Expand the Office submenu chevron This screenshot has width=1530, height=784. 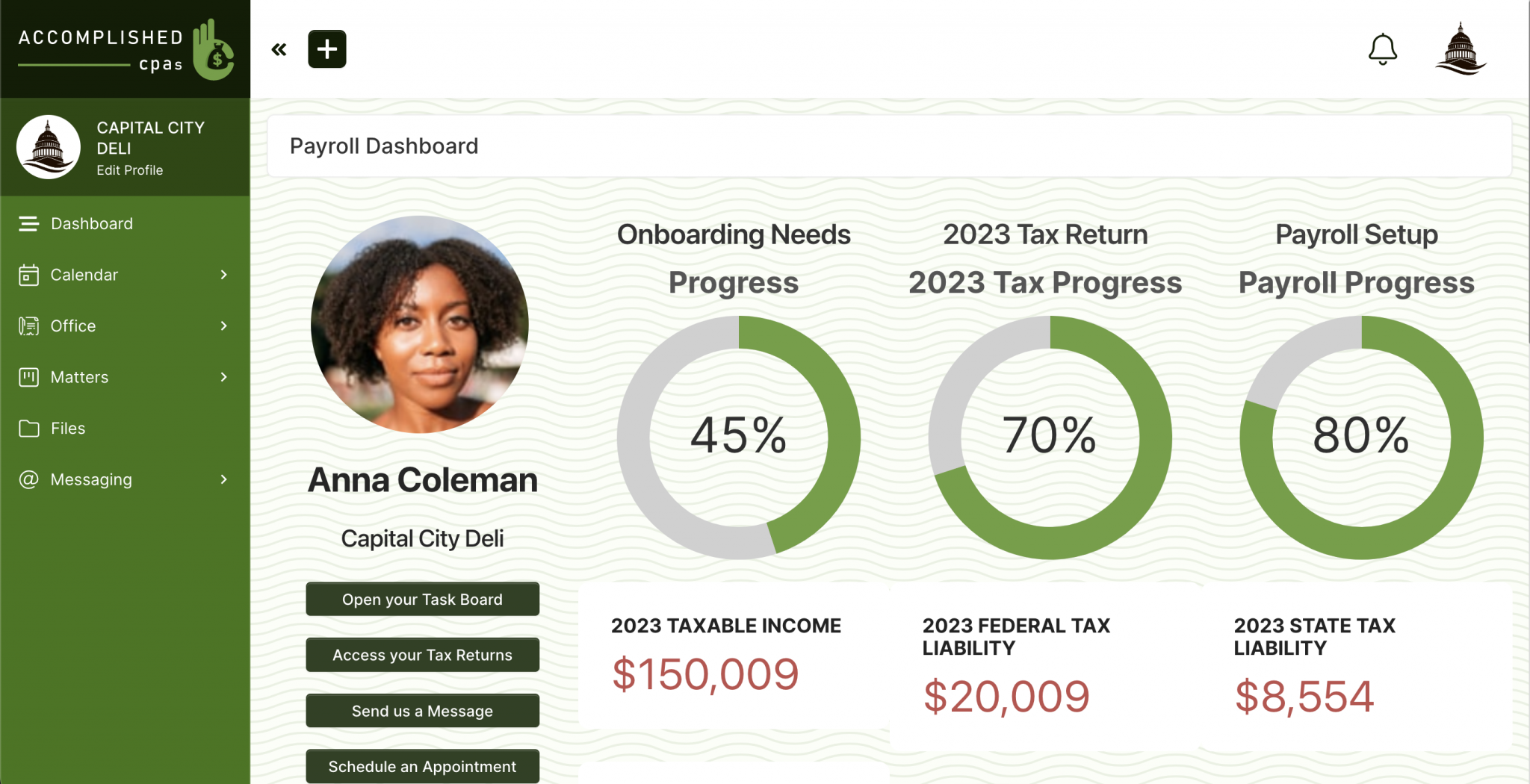click(x=223, y=326)
